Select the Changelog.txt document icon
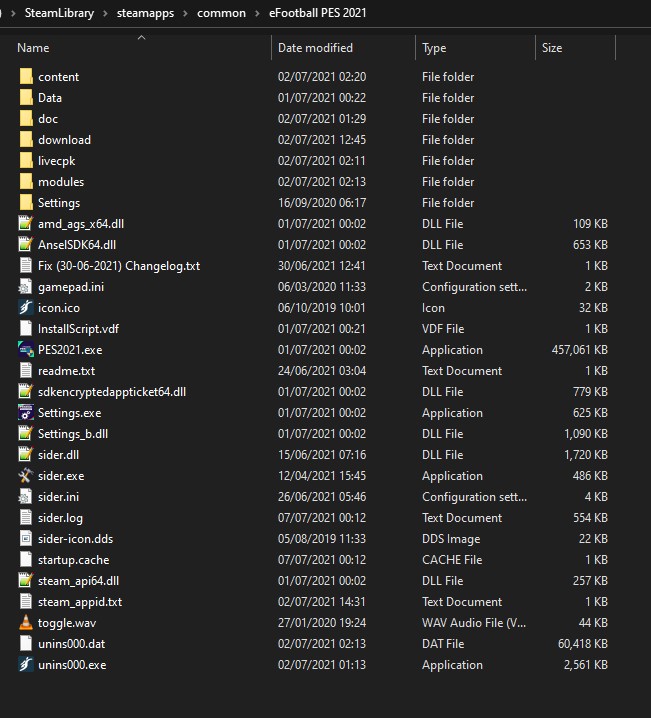651x718 pixels. click(x=26, y=266)
